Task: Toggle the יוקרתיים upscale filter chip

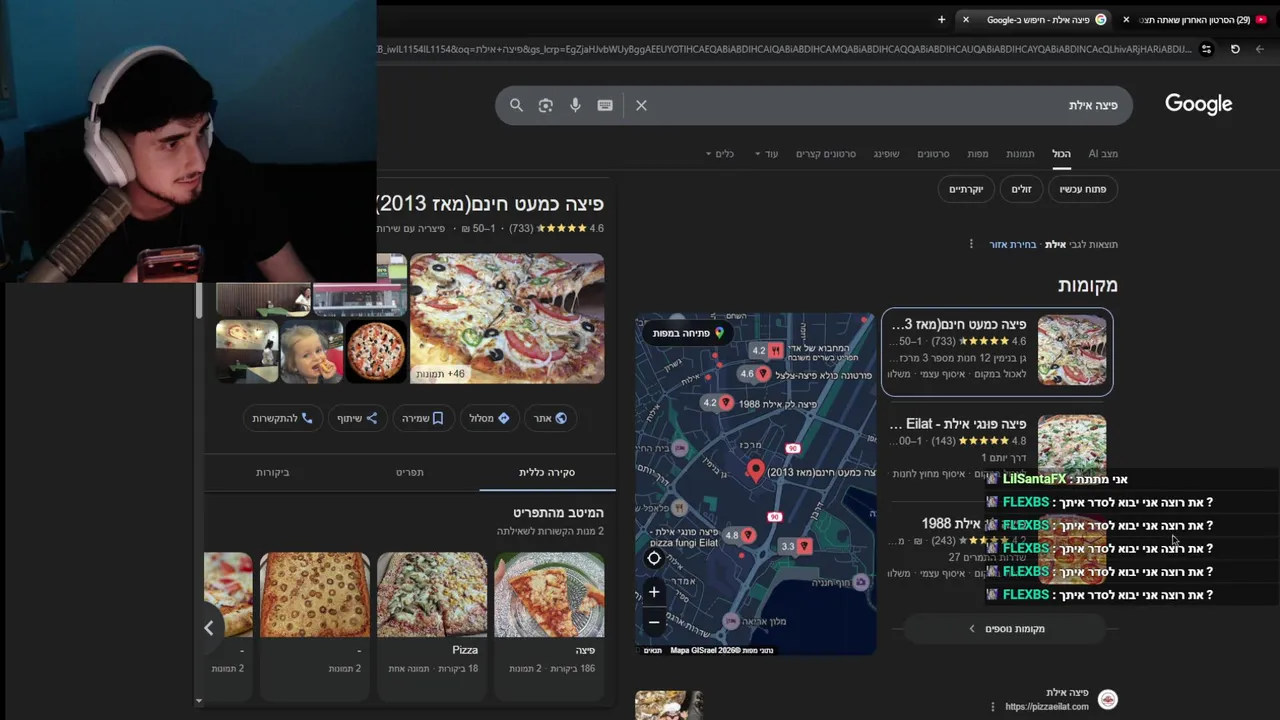Action: pos(966,189)
